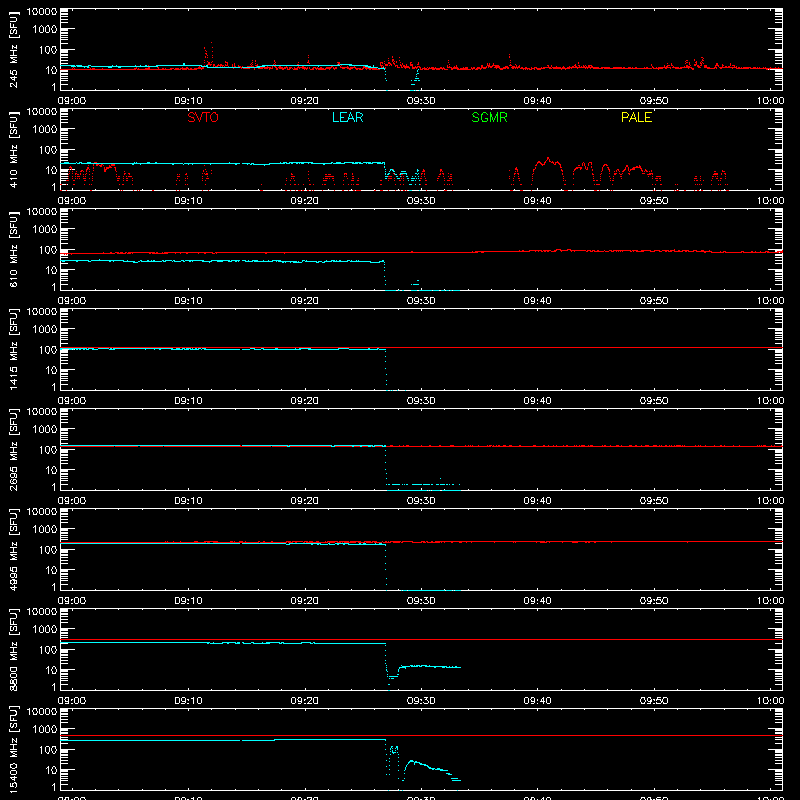Click the 09:50 tick under the 610 MHz panel
The width and height of the screenshot is (800, 800).
654,301
